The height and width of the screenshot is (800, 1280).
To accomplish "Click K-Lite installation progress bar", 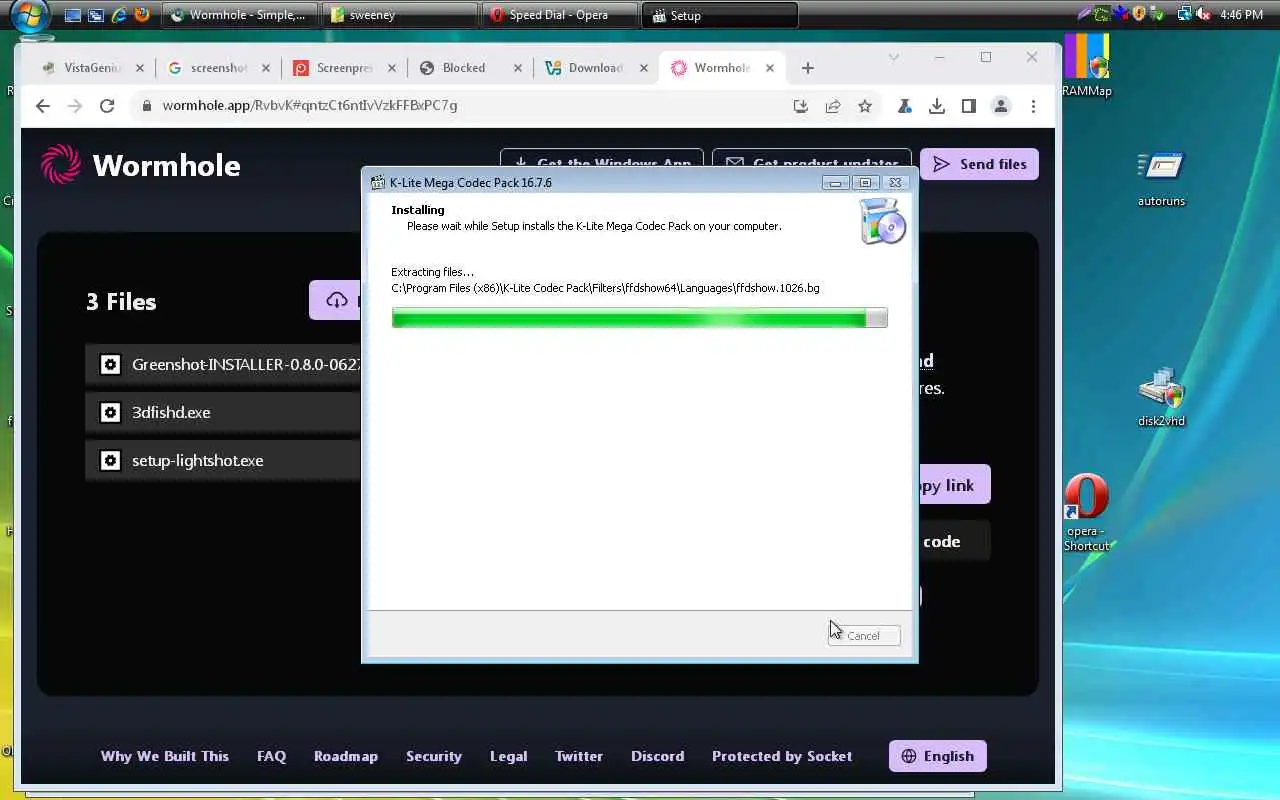I will (x=639, y=318).
